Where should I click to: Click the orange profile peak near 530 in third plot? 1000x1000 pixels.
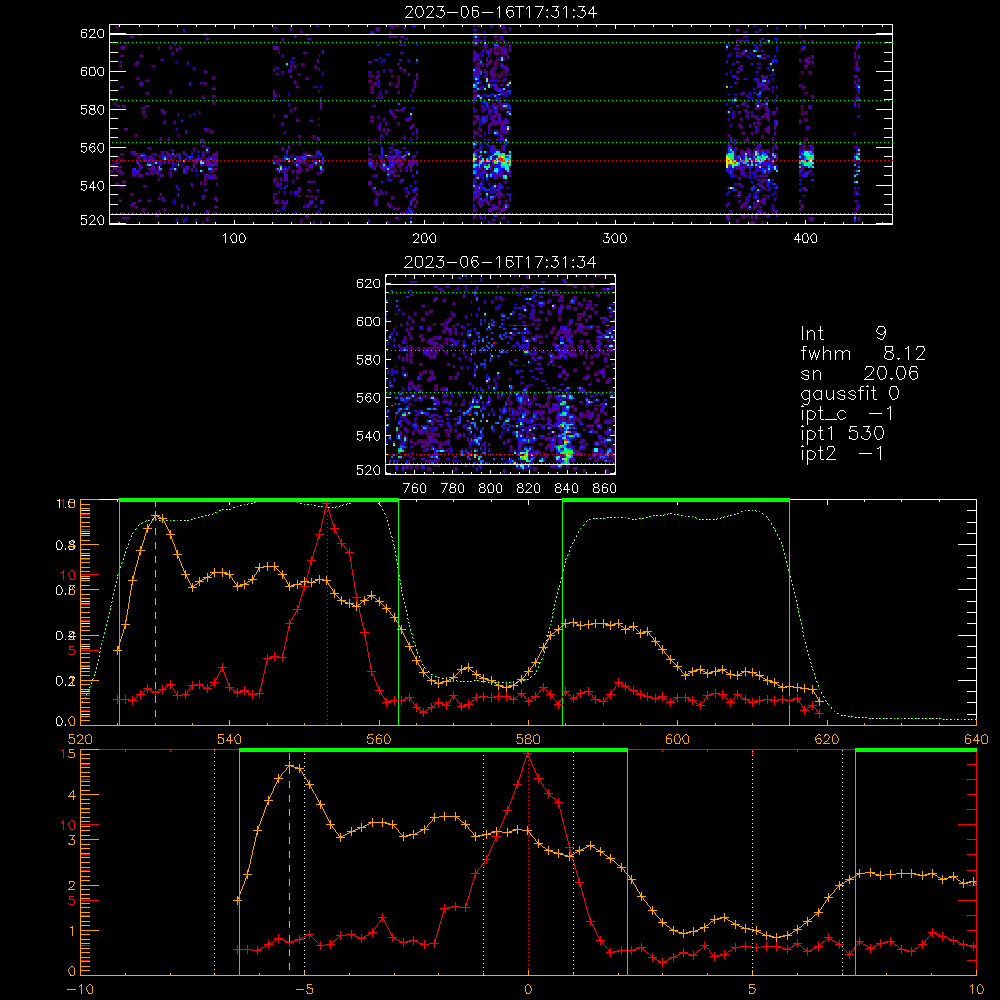[x=156, y=515]
